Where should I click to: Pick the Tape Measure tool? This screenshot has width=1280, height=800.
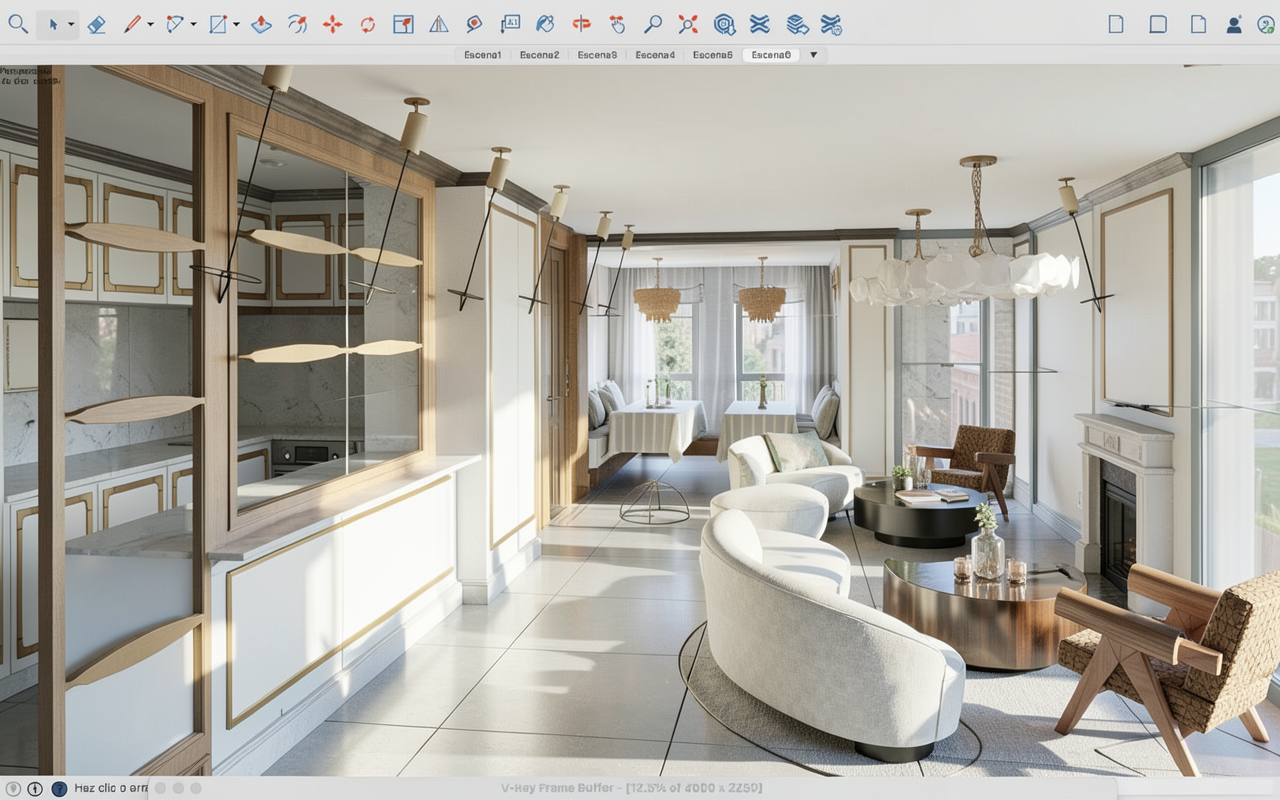(x=473, y=24)
